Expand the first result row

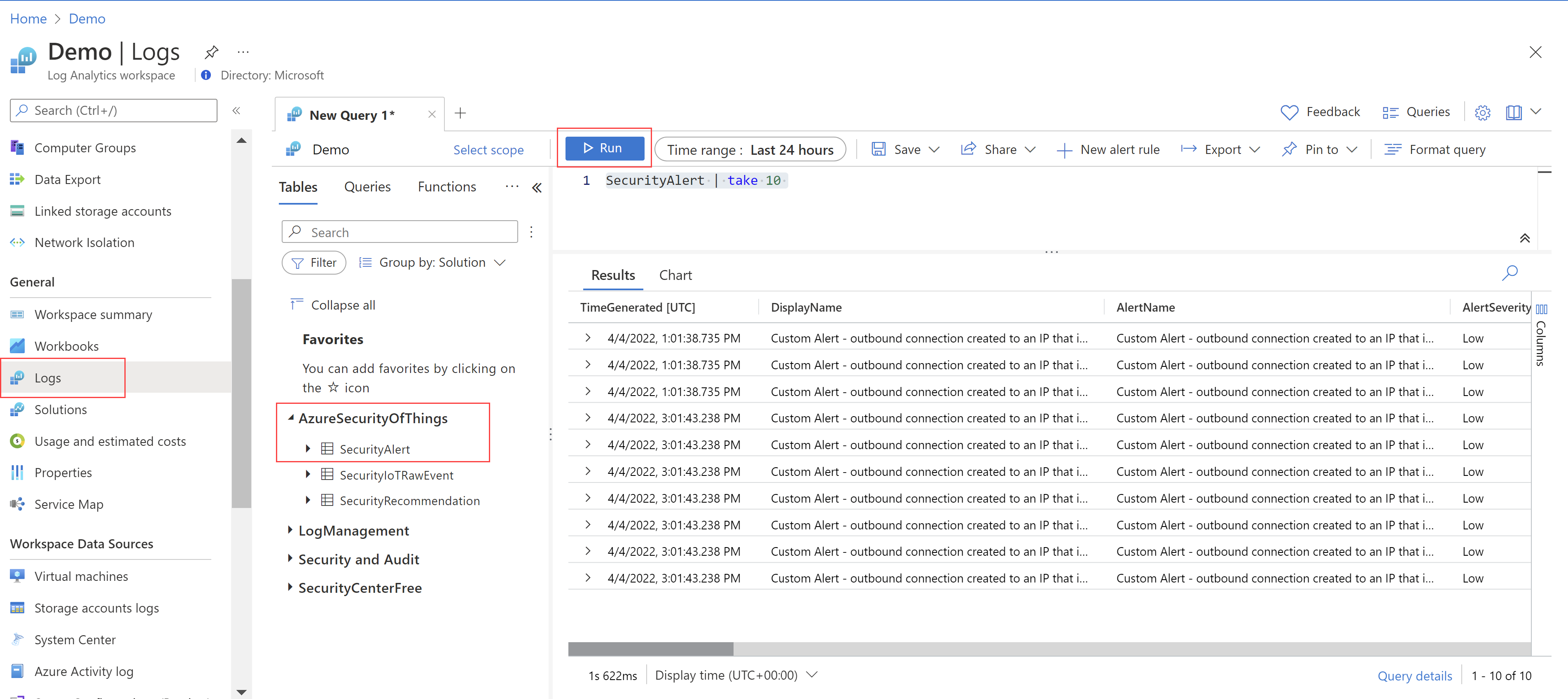click(x=588, y=338)
